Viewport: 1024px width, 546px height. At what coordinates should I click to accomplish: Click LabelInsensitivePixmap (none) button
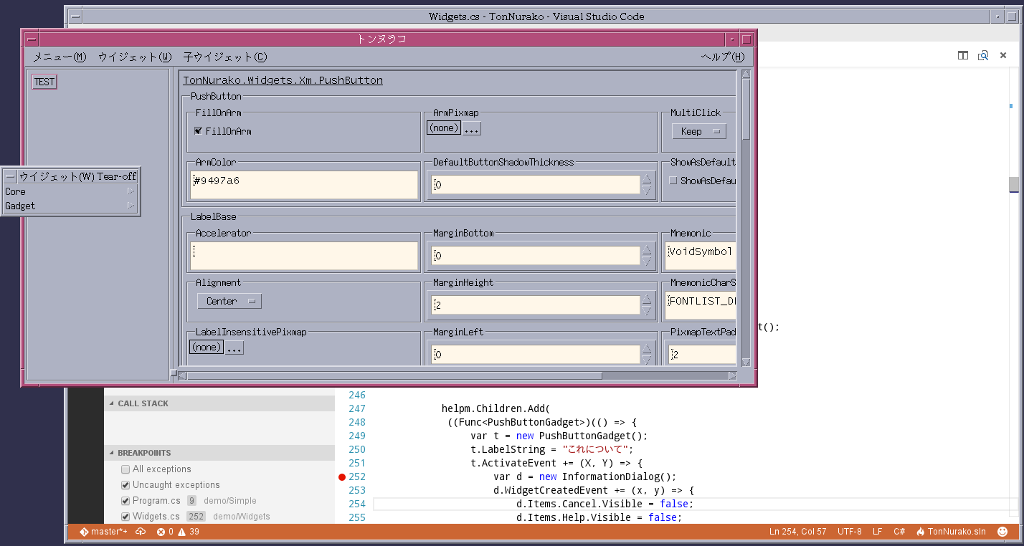206,347
